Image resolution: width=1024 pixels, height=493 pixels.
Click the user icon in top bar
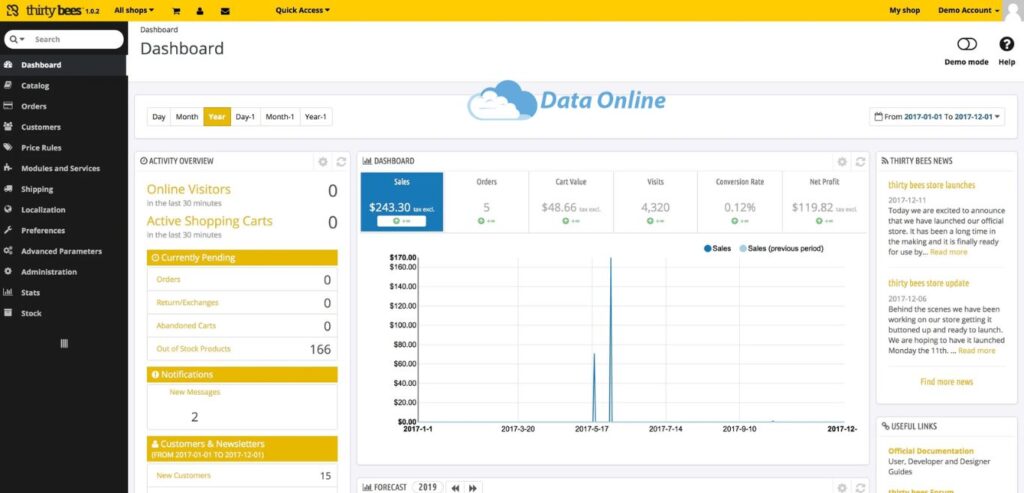[x=200, y=11]
